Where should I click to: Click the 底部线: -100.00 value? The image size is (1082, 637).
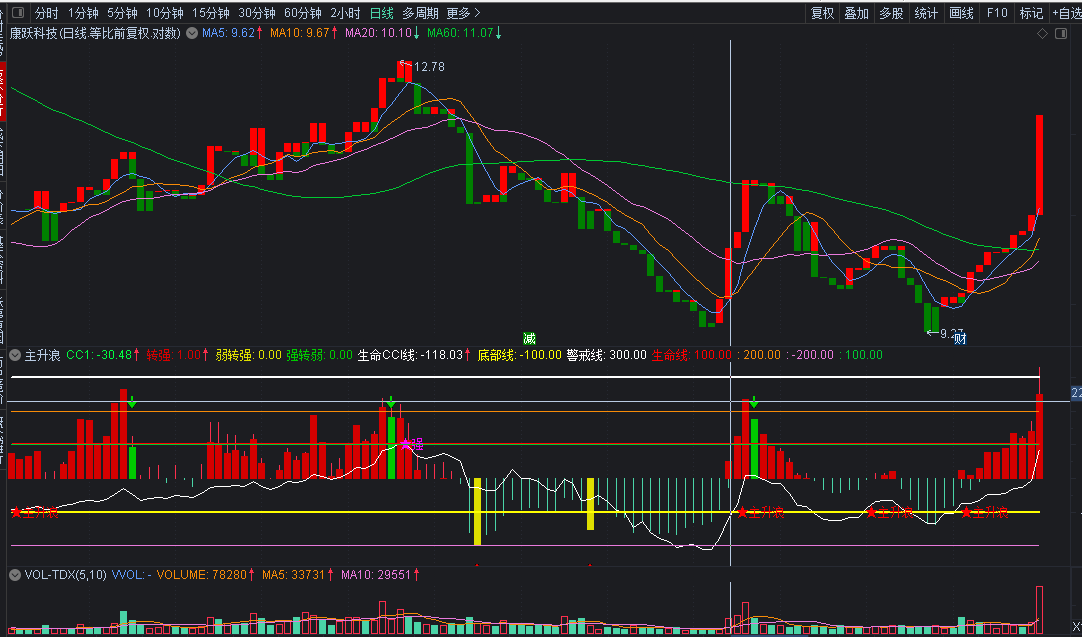tap(519, 355)
